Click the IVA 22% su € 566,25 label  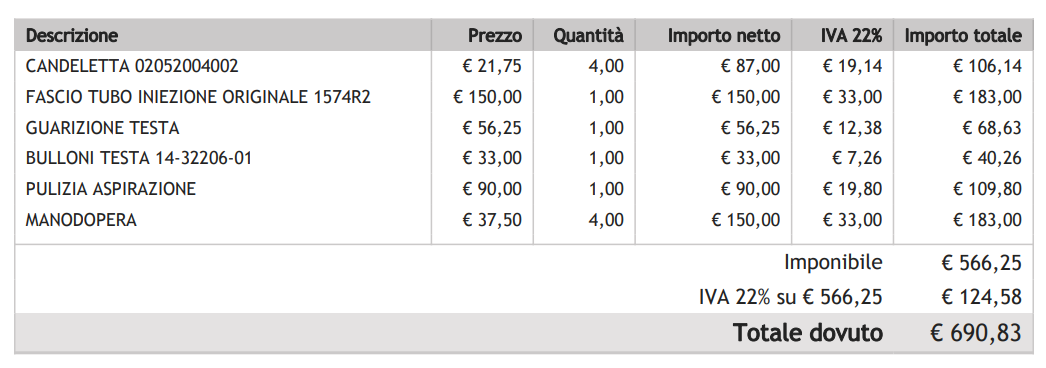click(791, 296)
